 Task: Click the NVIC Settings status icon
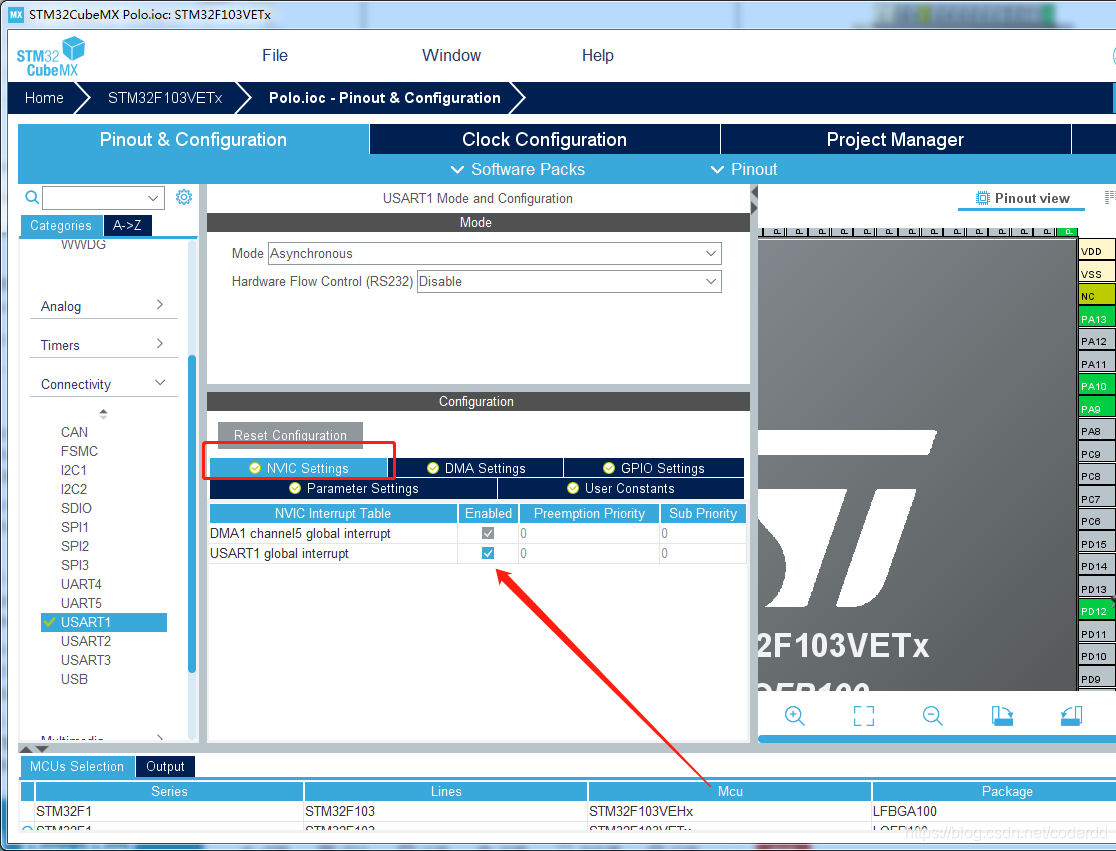(255, 468)
